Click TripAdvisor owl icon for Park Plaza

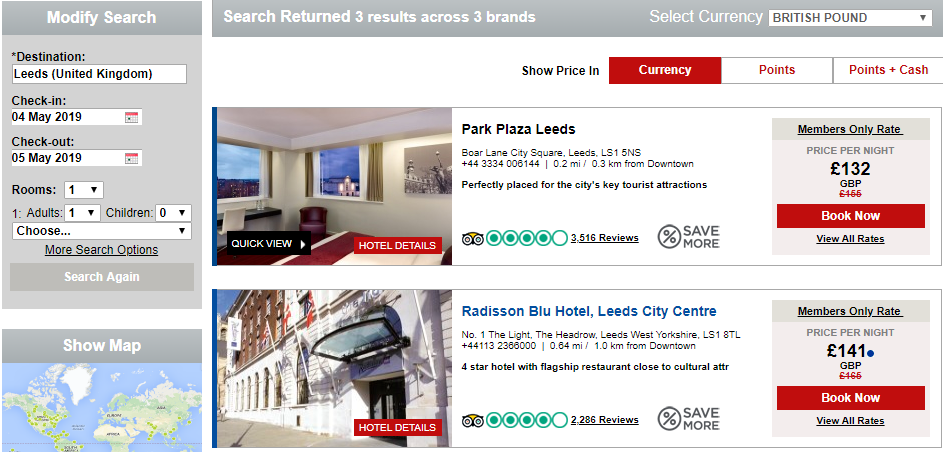point(473,239)
